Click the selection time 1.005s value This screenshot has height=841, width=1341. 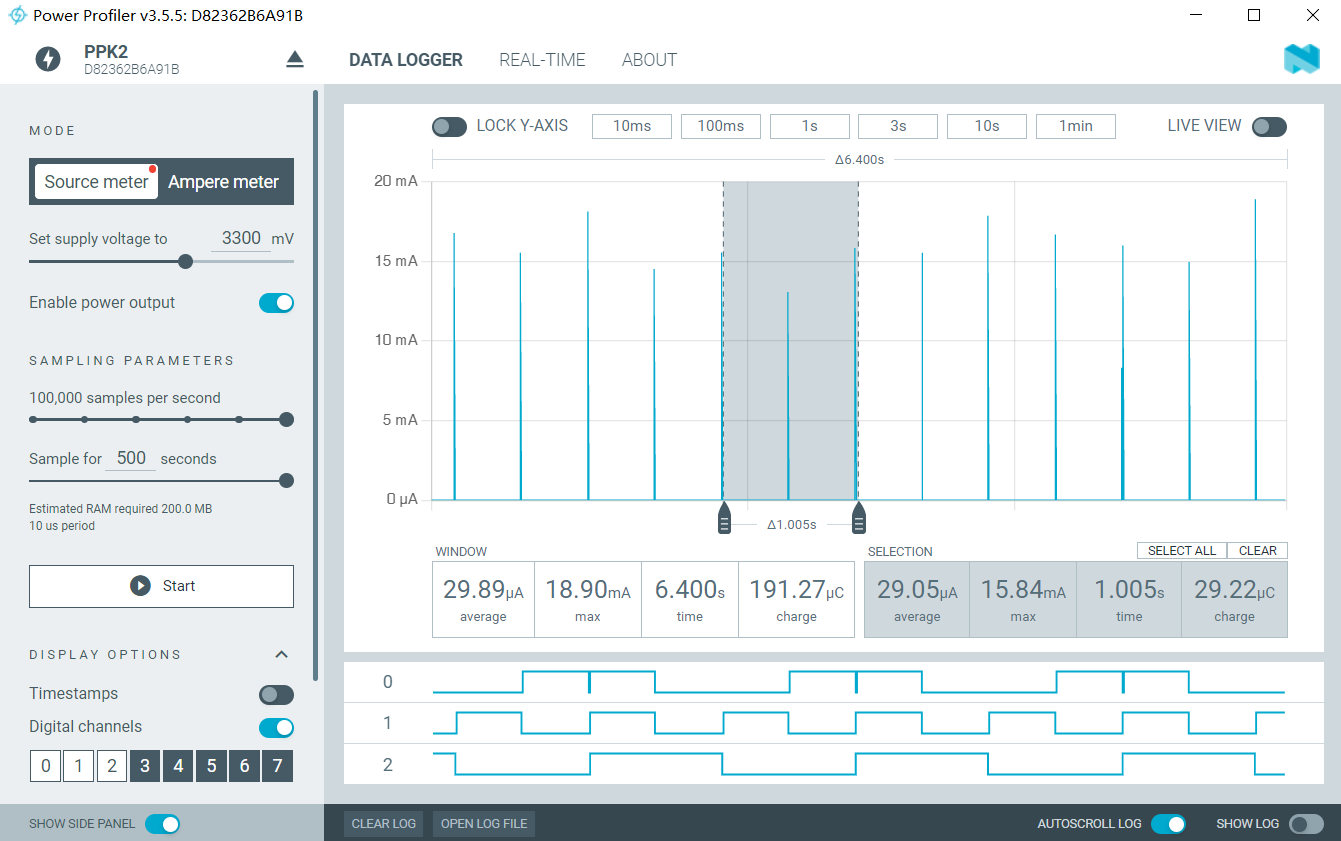click(x=1129, y=590)
